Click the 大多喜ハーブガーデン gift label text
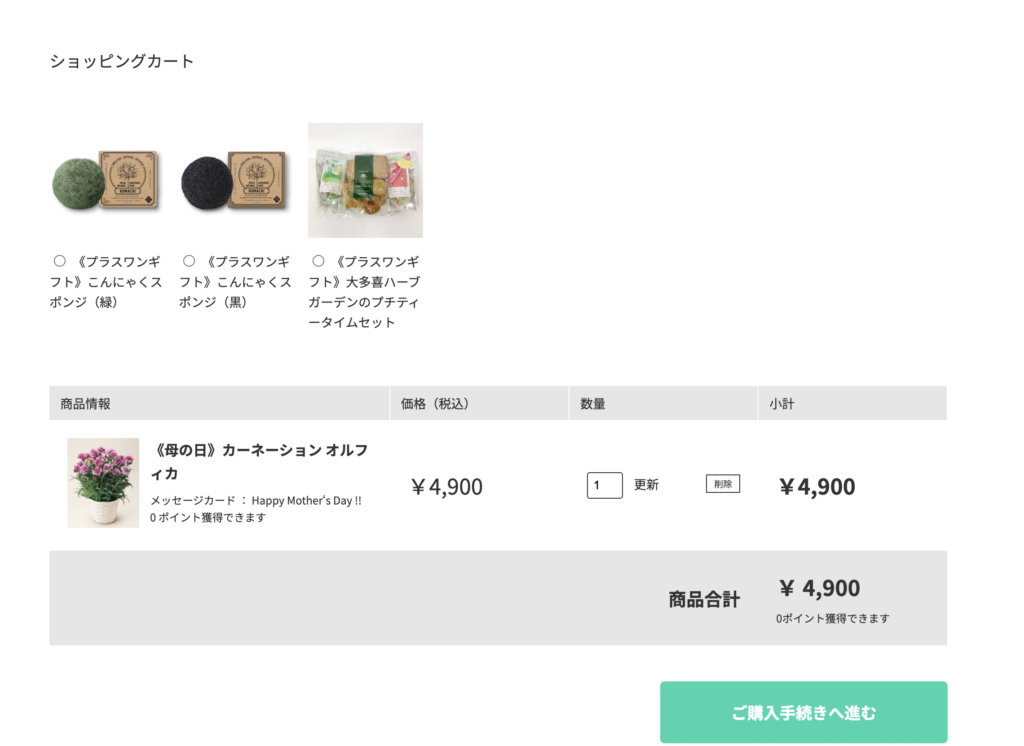 (x=366, y=292)
